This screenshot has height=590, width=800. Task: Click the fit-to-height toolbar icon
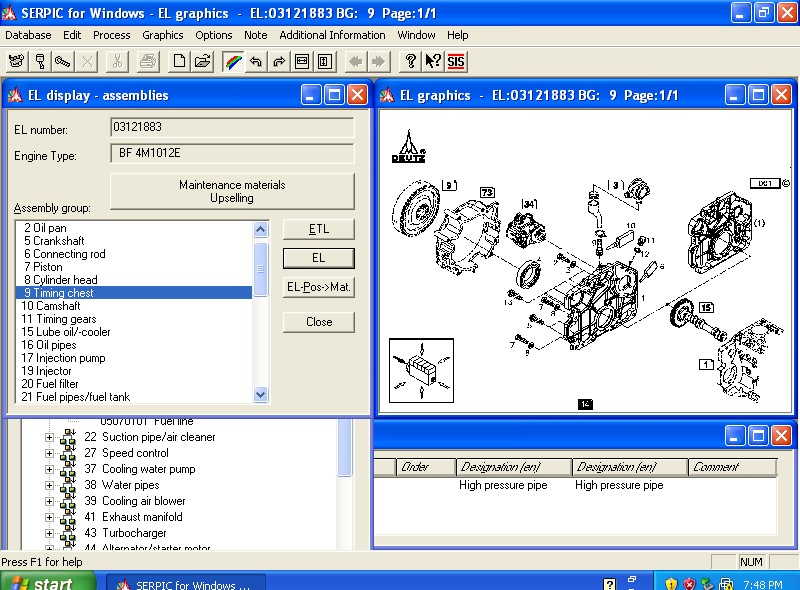click(x=325, y=62)
